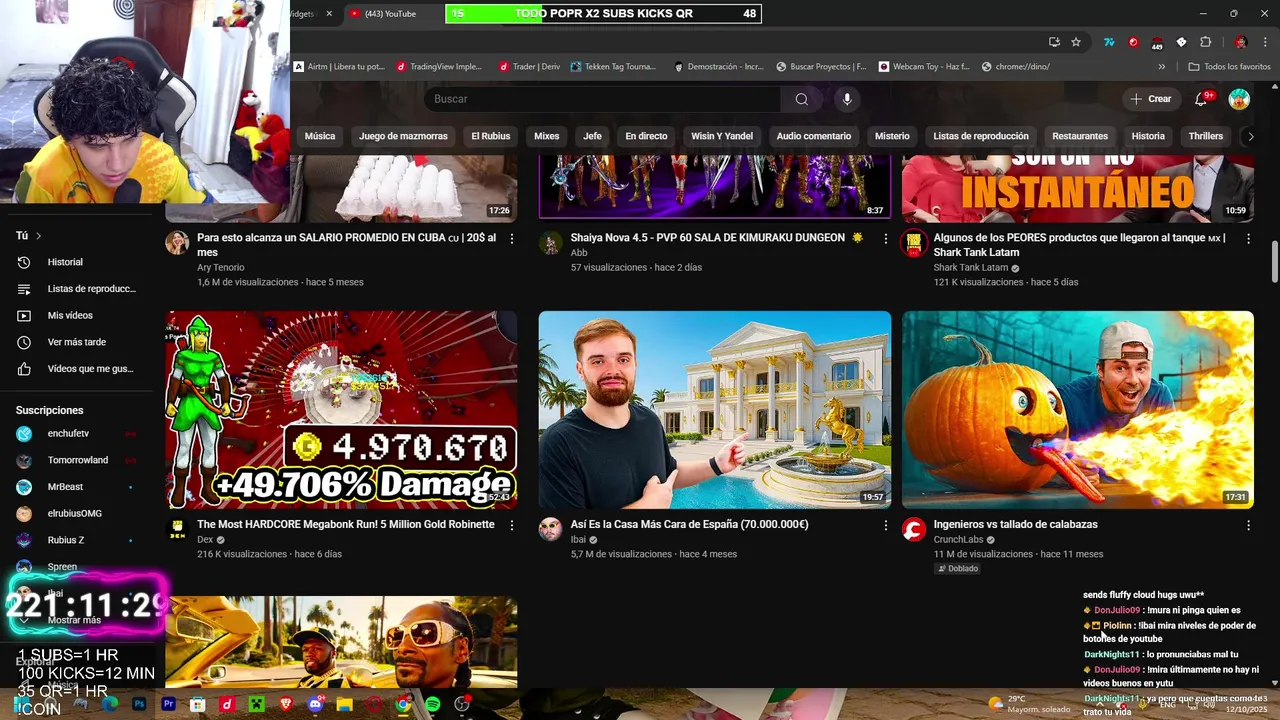Open Minecraft launcher from the taskbar
1280x720 pixels.
point(256,704)
